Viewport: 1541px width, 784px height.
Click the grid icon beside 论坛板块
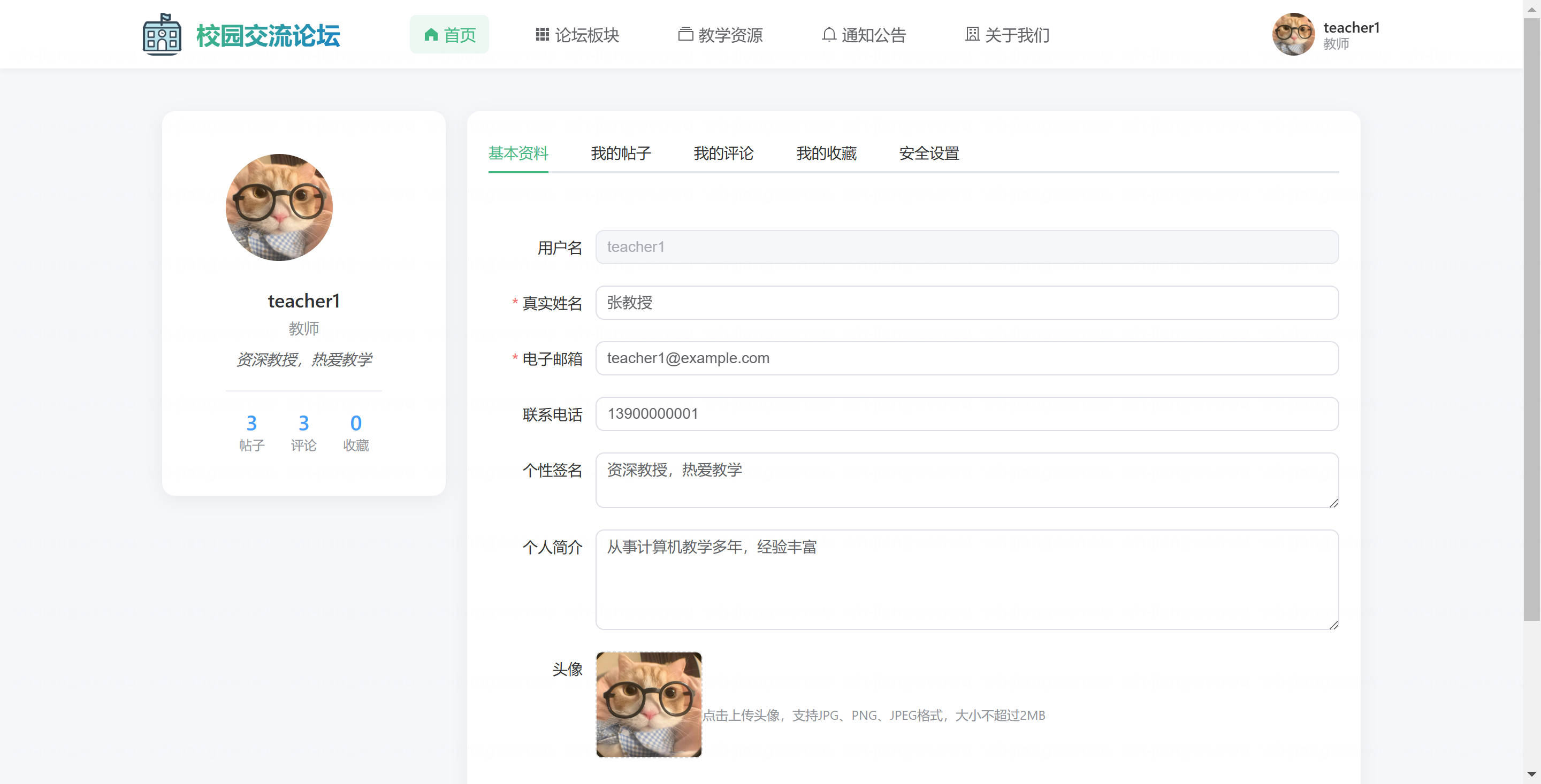(x=542, y=34)
